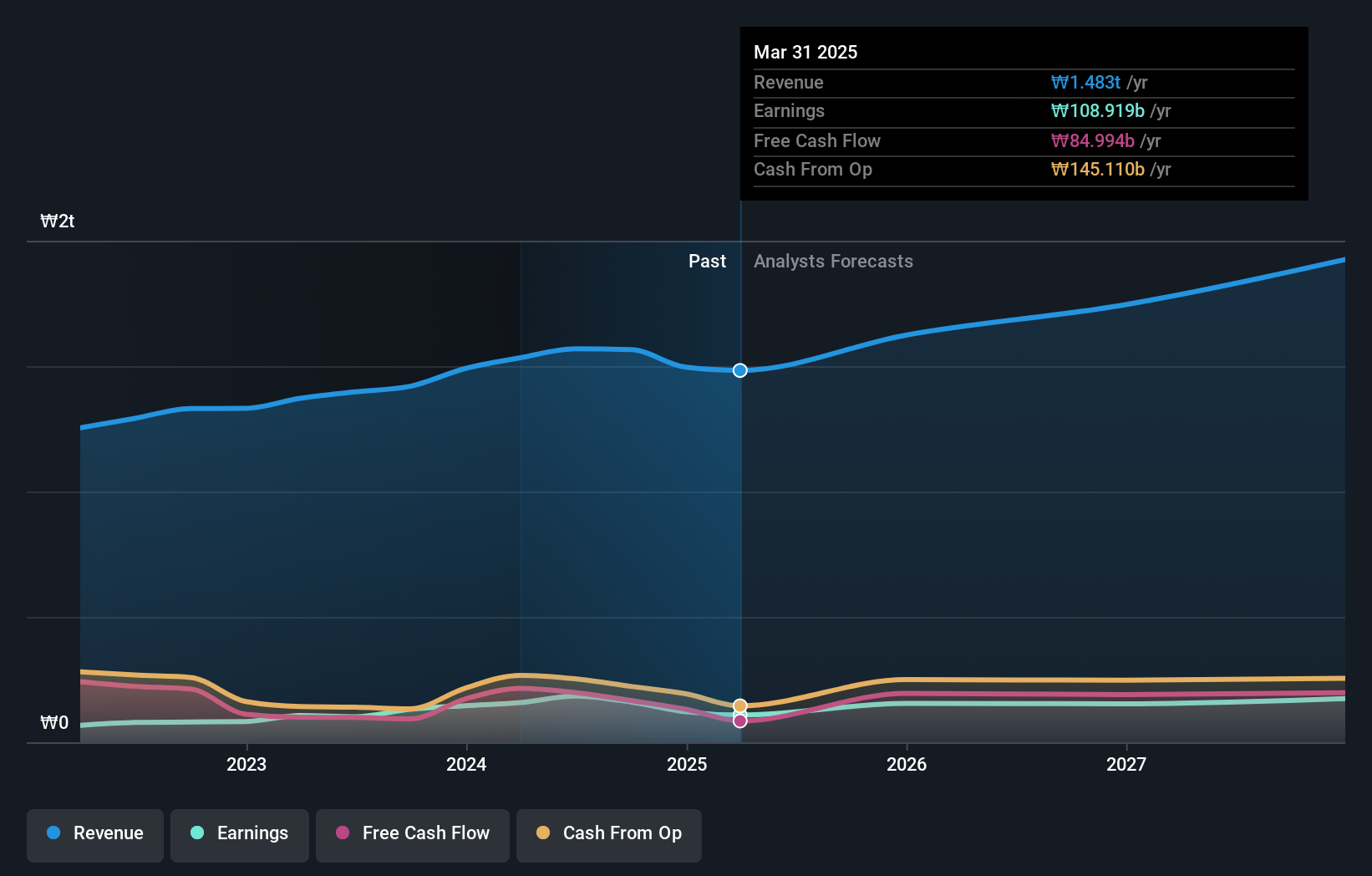Click the ₩84.994b free cash flow value
This screenshot has width=1372, height=876.
point(1093,140)
